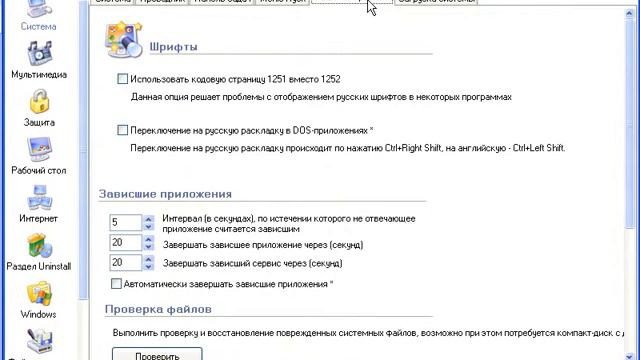
Task: Click the Проверить button
Action: [157, 355]
